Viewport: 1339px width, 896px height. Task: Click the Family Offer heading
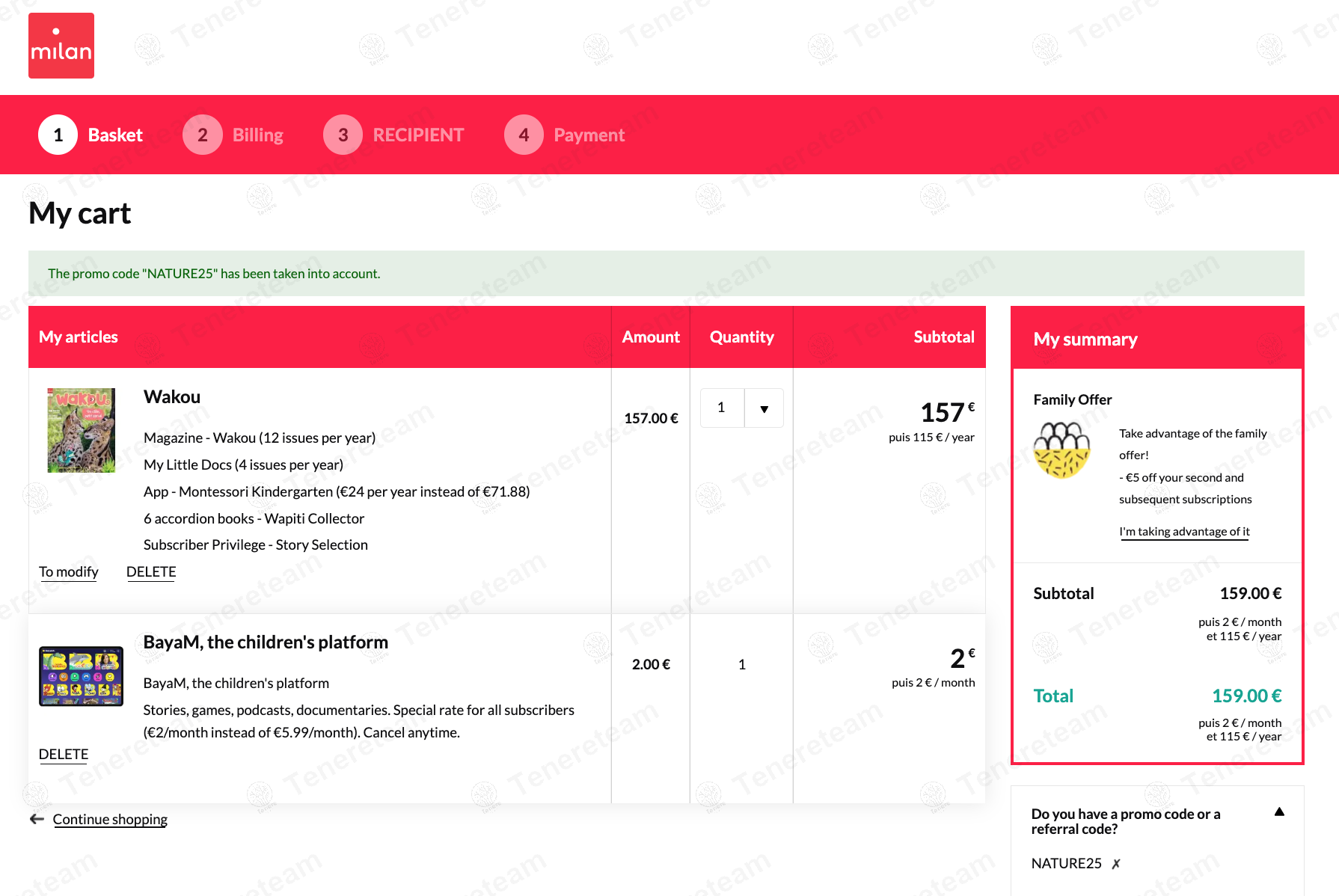click(1073, 400)
